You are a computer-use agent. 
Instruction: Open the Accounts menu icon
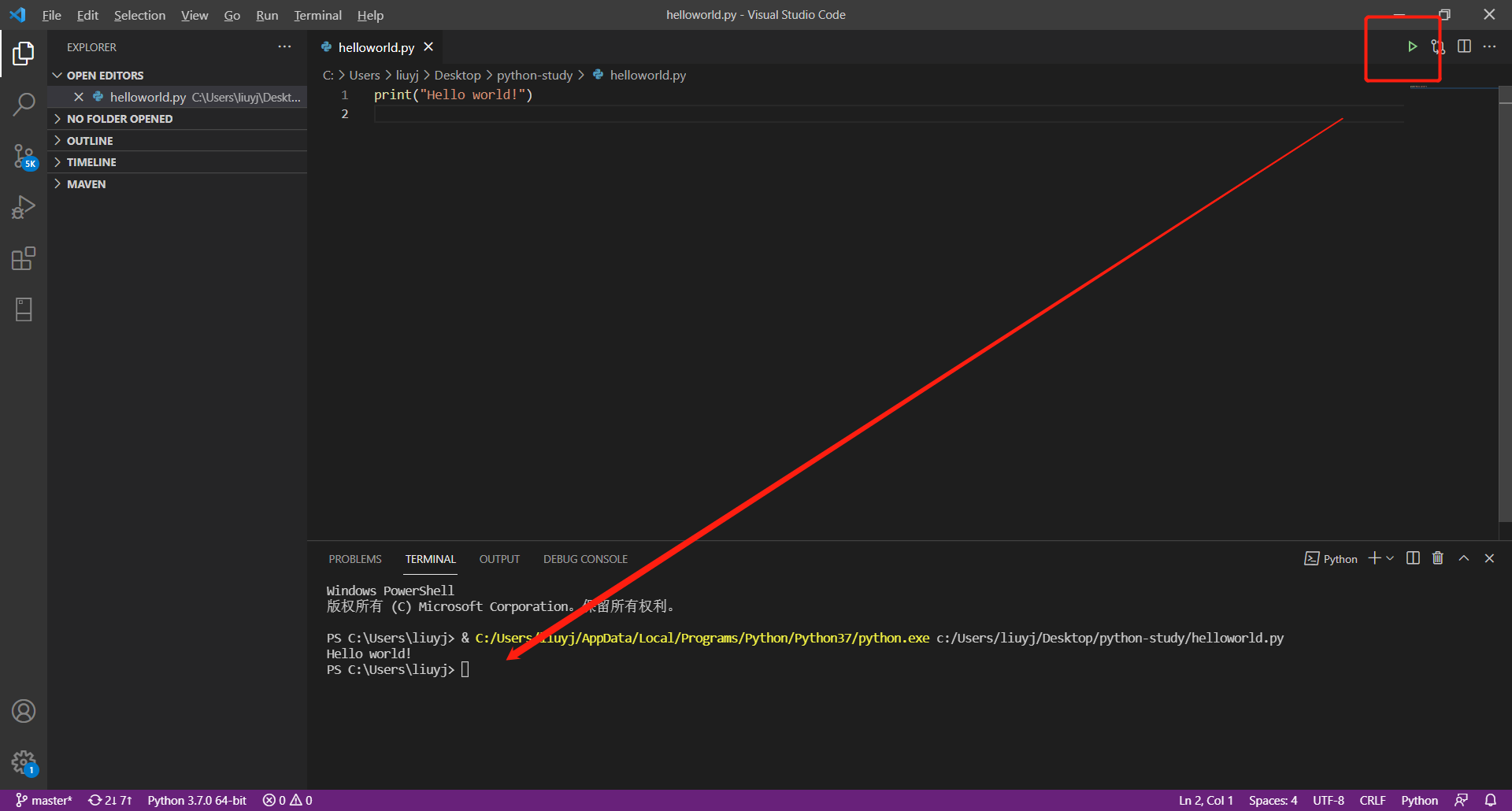(24, 711)
